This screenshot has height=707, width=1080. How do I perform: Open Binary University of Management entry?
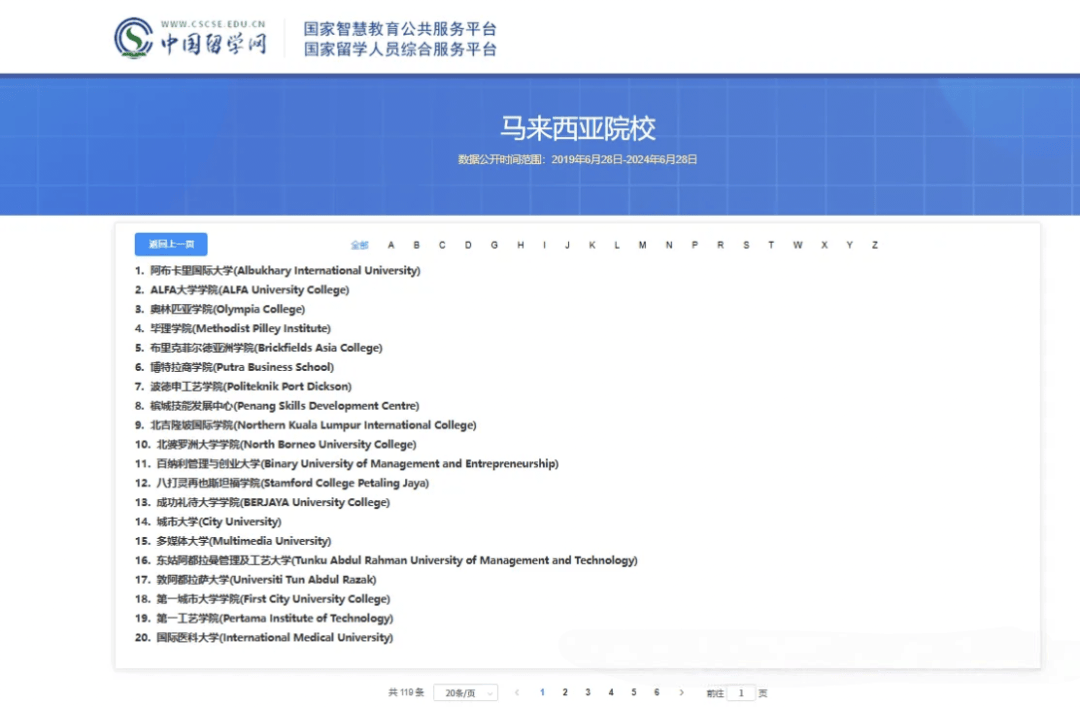pos(357,464)
